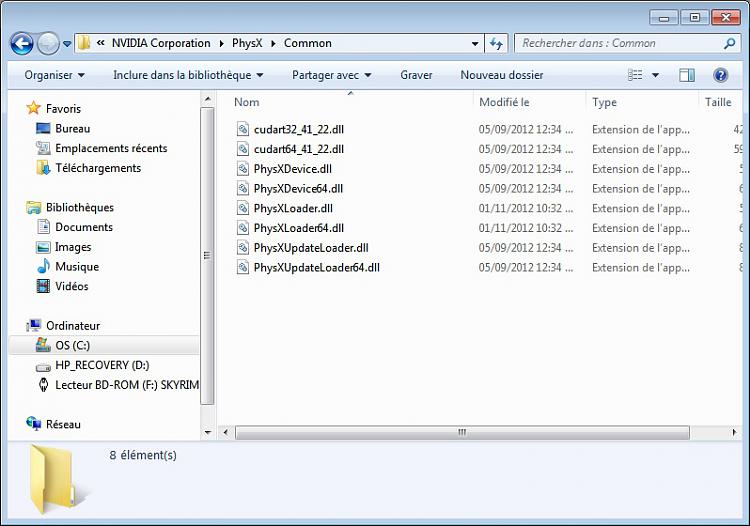Open the Images library
The height and width of the screenshot is (526, 750).
(73, 247)
